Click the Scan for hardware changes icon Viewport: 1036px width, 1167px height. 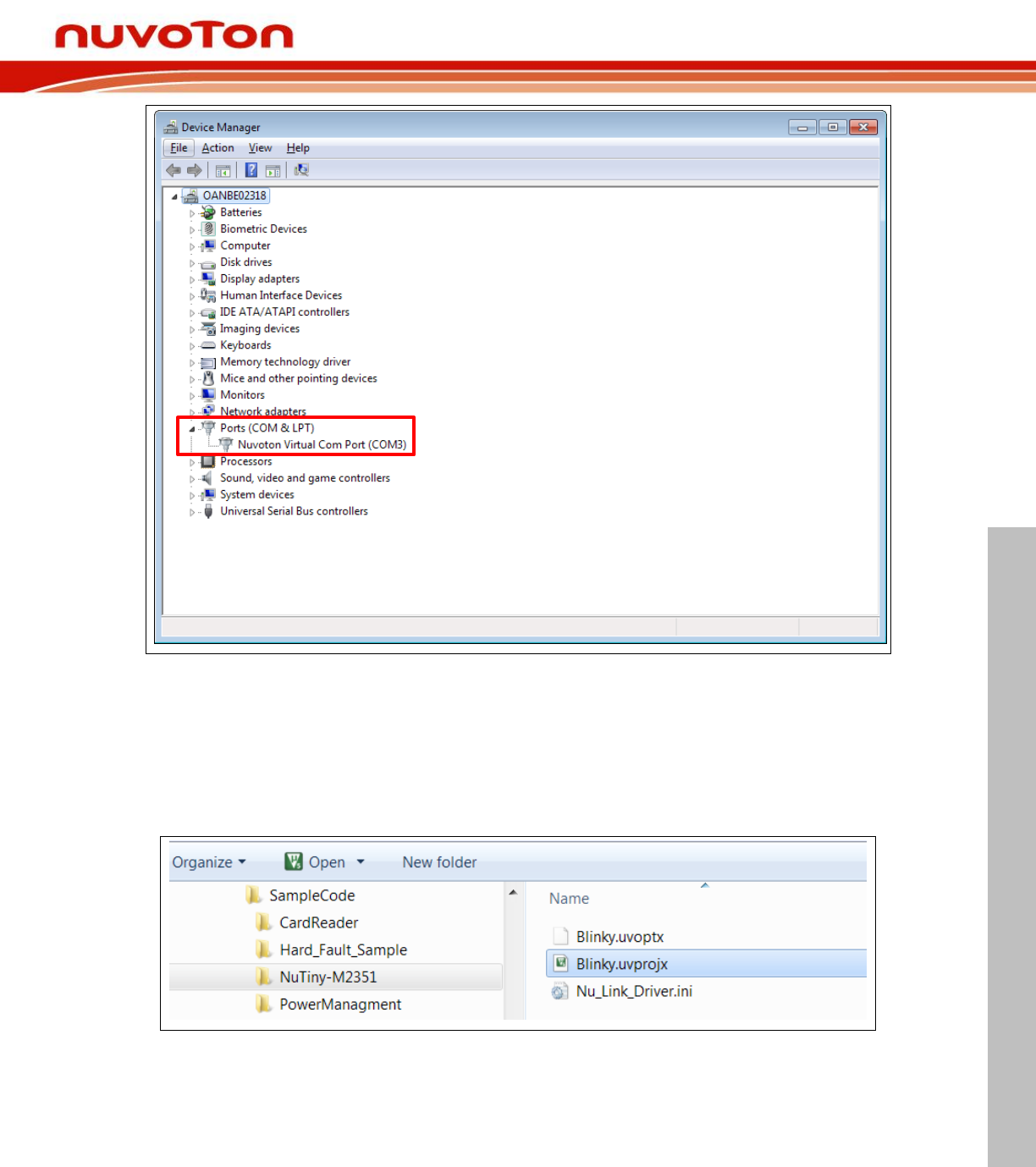coord(301,170)
